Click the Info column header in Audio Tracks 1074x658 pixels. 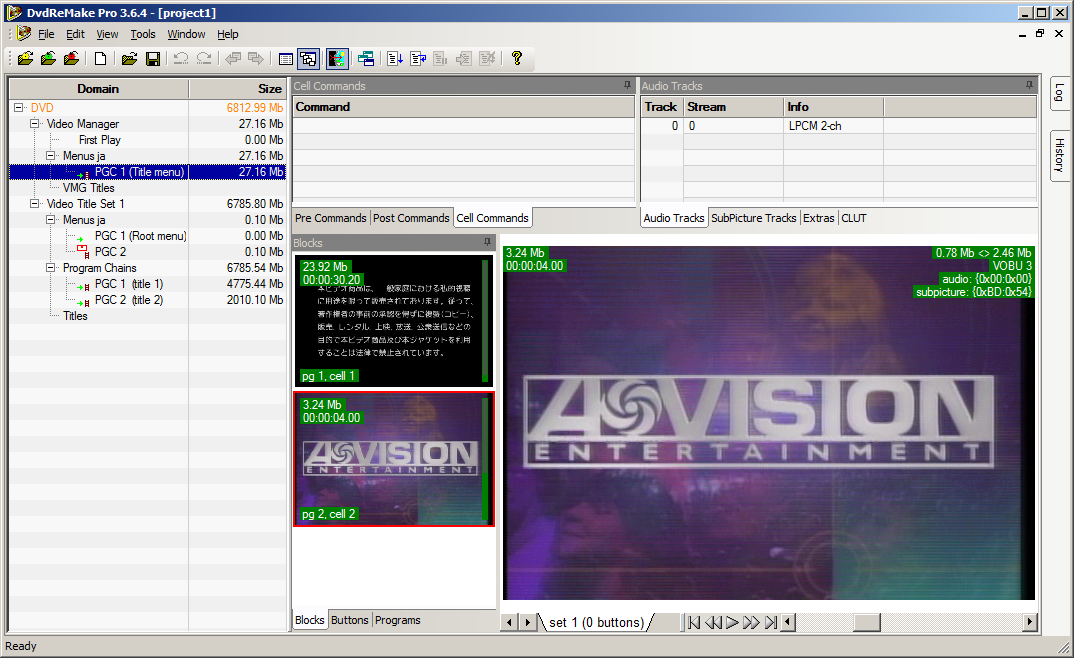tap(834, 107)
